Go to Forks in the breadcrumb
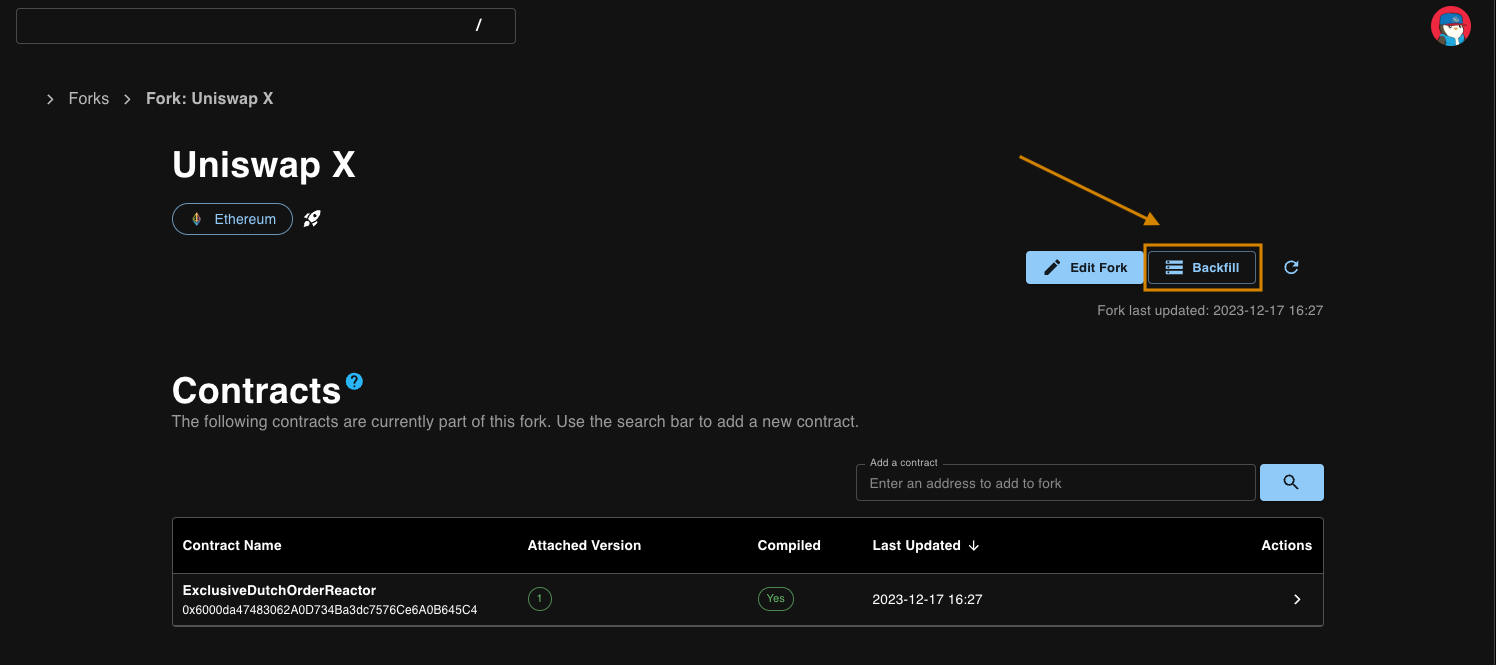The image size is (1496, 665). tap(89, 99)
